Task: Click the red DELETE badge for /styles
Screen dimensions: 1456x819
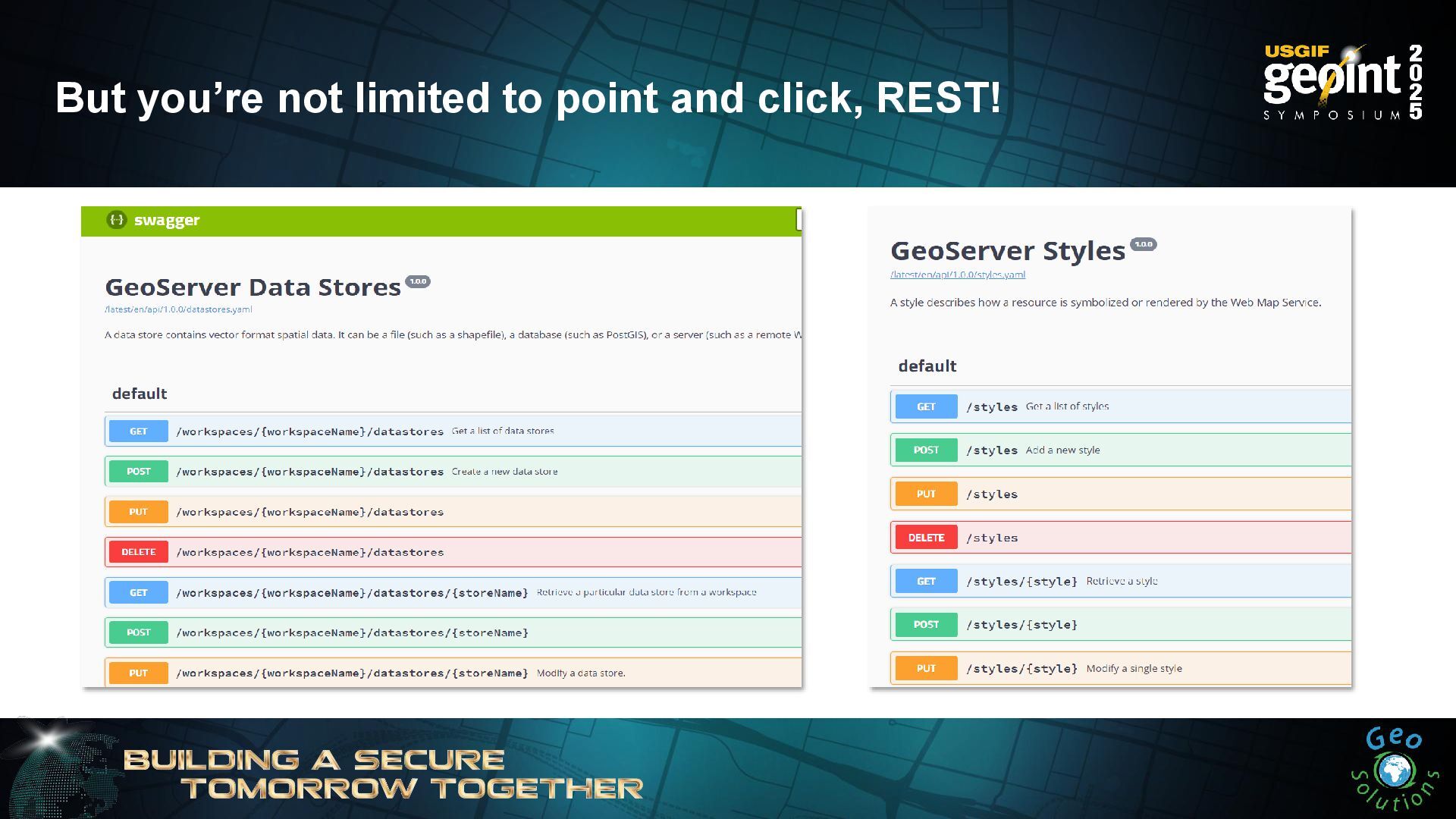Action: (x=926, y=538)
